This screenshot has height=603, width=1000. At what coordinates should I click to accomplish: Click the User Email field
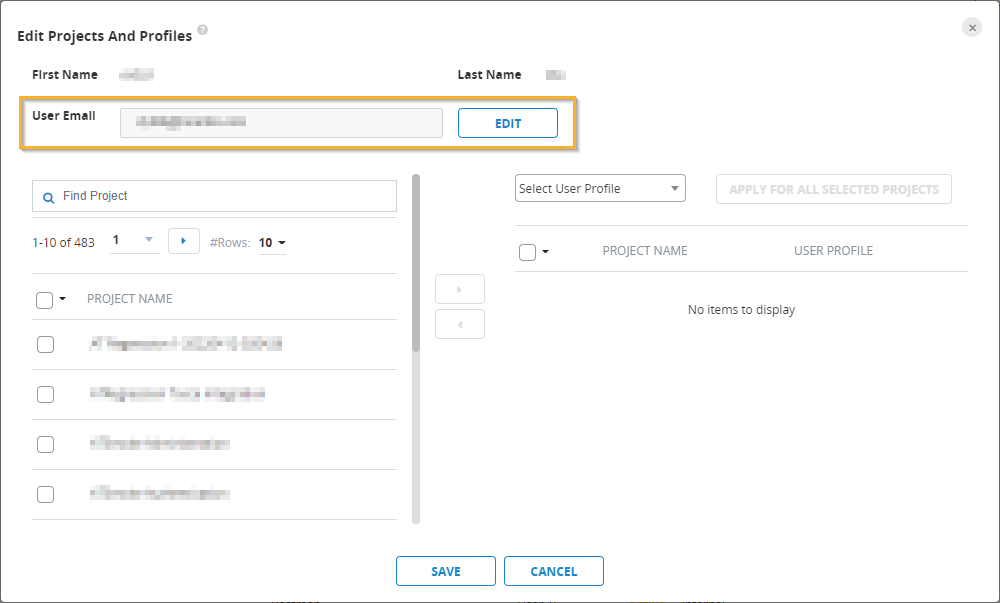(x=281, y=123)
